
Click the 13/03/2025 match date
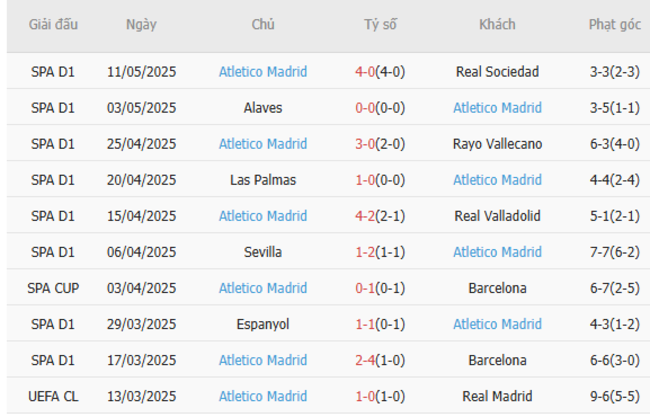tap(141, 396)
